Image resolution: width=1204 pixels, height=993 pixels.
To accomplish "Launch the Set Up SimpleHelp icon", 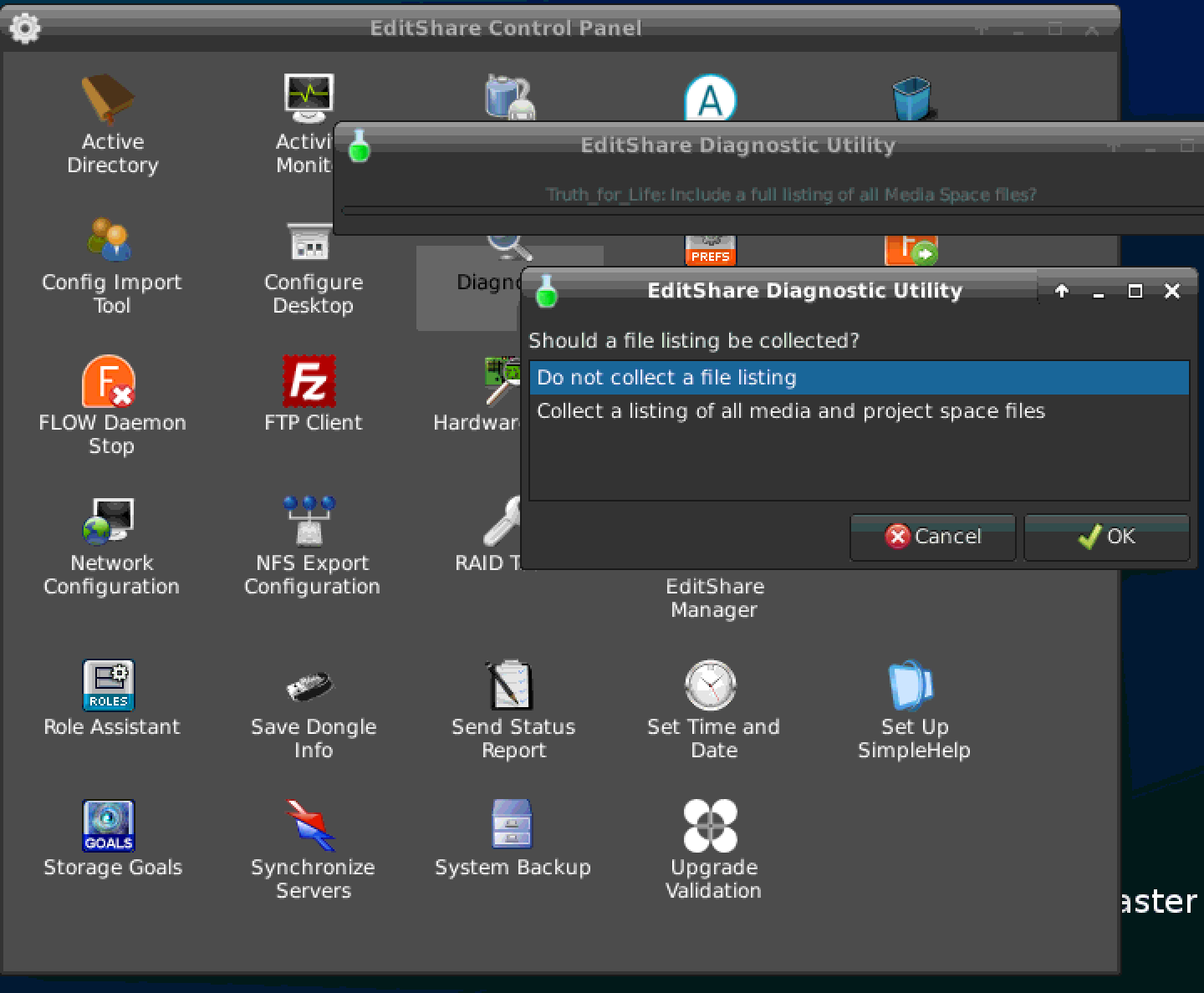I will coord(911,685).
